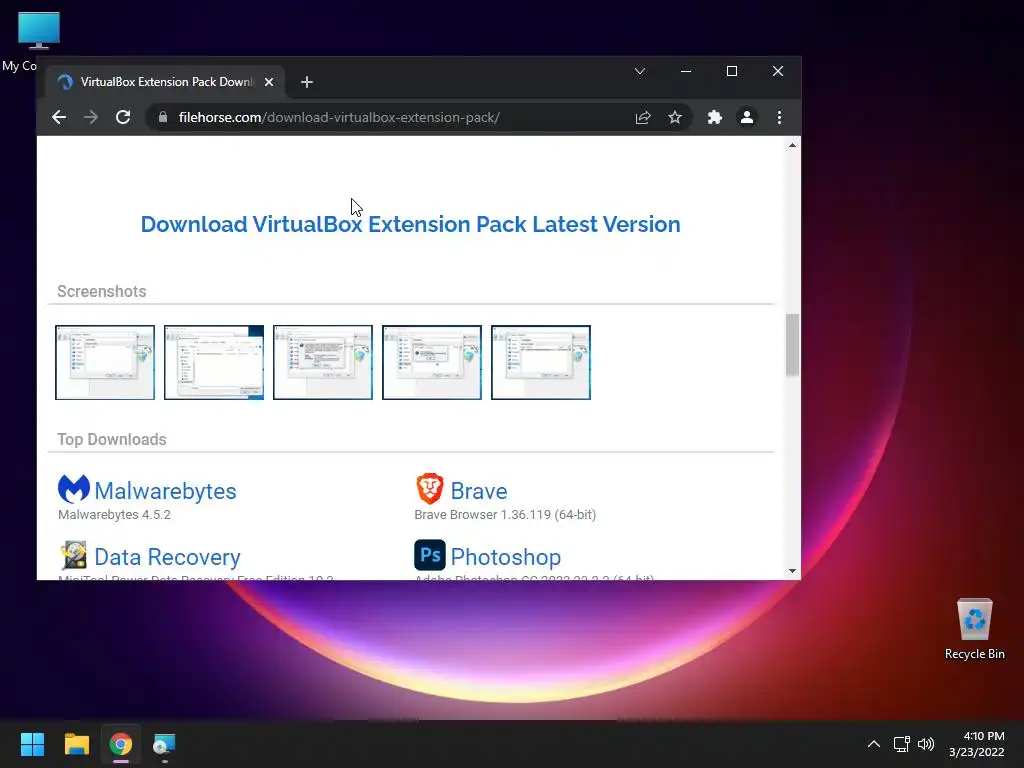Image resolution: width=1024 pixels, height=768 pixels.
Task: Open Chrome three-dot menu
Action: 779,118
